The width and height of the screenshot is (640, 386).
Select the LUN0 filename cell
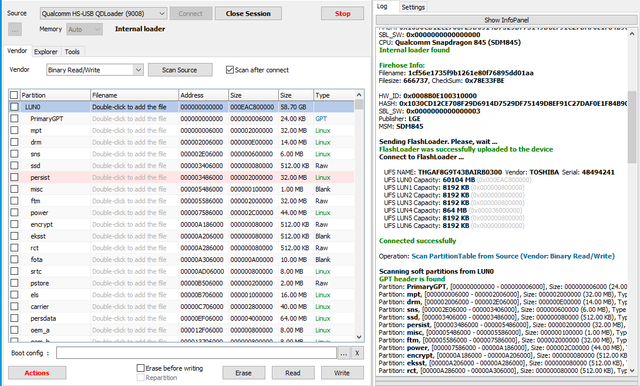134,107
